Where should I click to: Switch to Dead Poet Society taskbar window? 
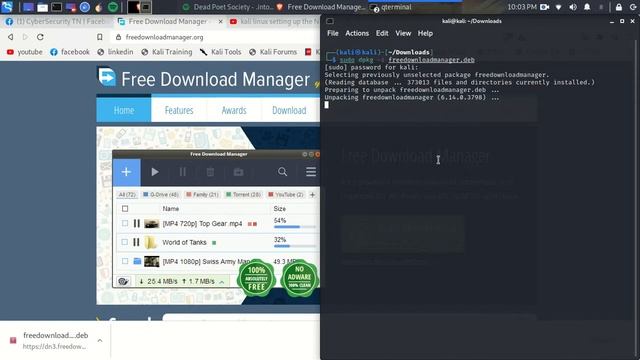tap(227, 7)
